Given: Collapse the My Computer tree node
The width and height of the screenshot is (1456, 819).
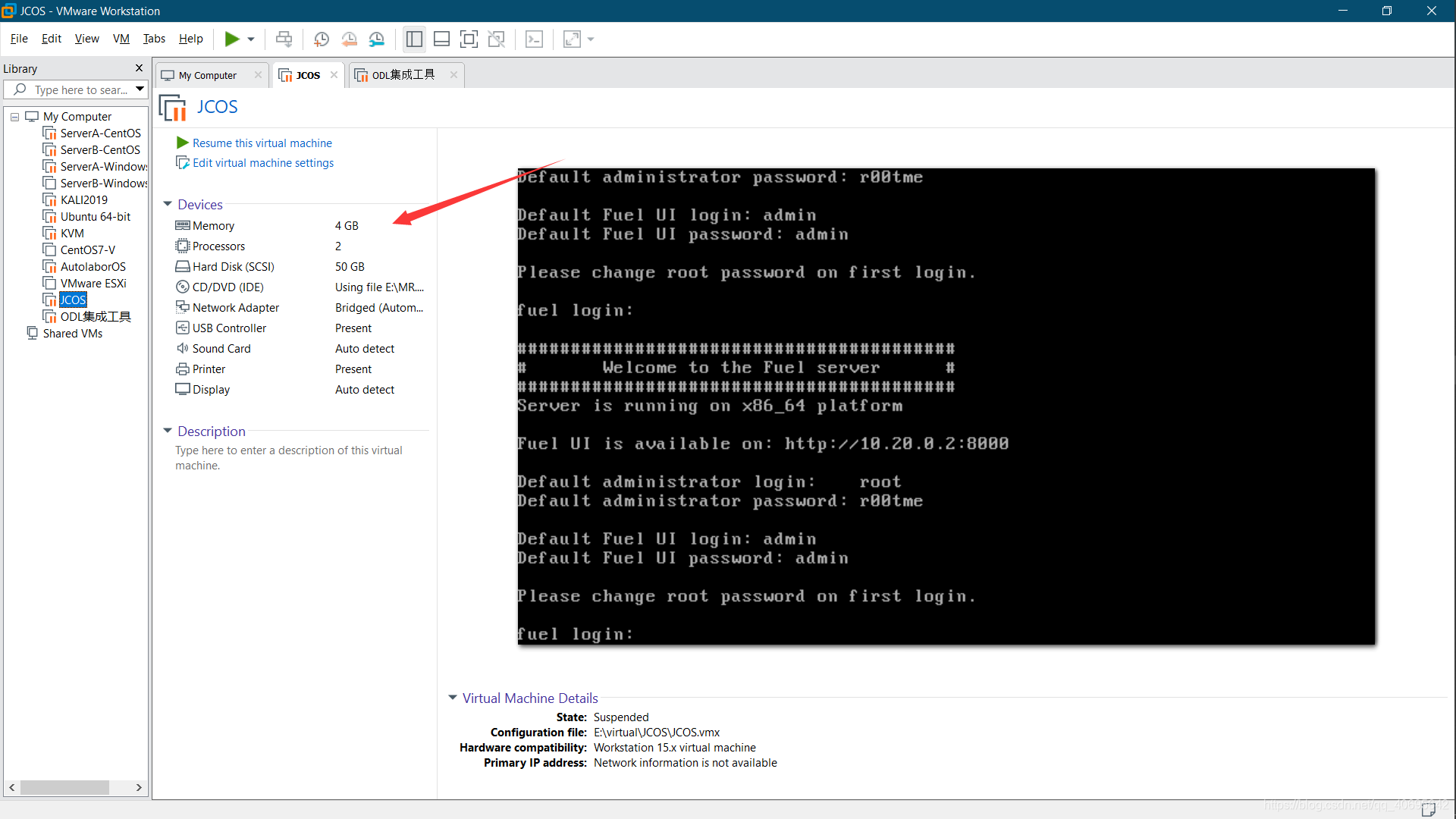Looking at the screenshot, I should point(14,117).
